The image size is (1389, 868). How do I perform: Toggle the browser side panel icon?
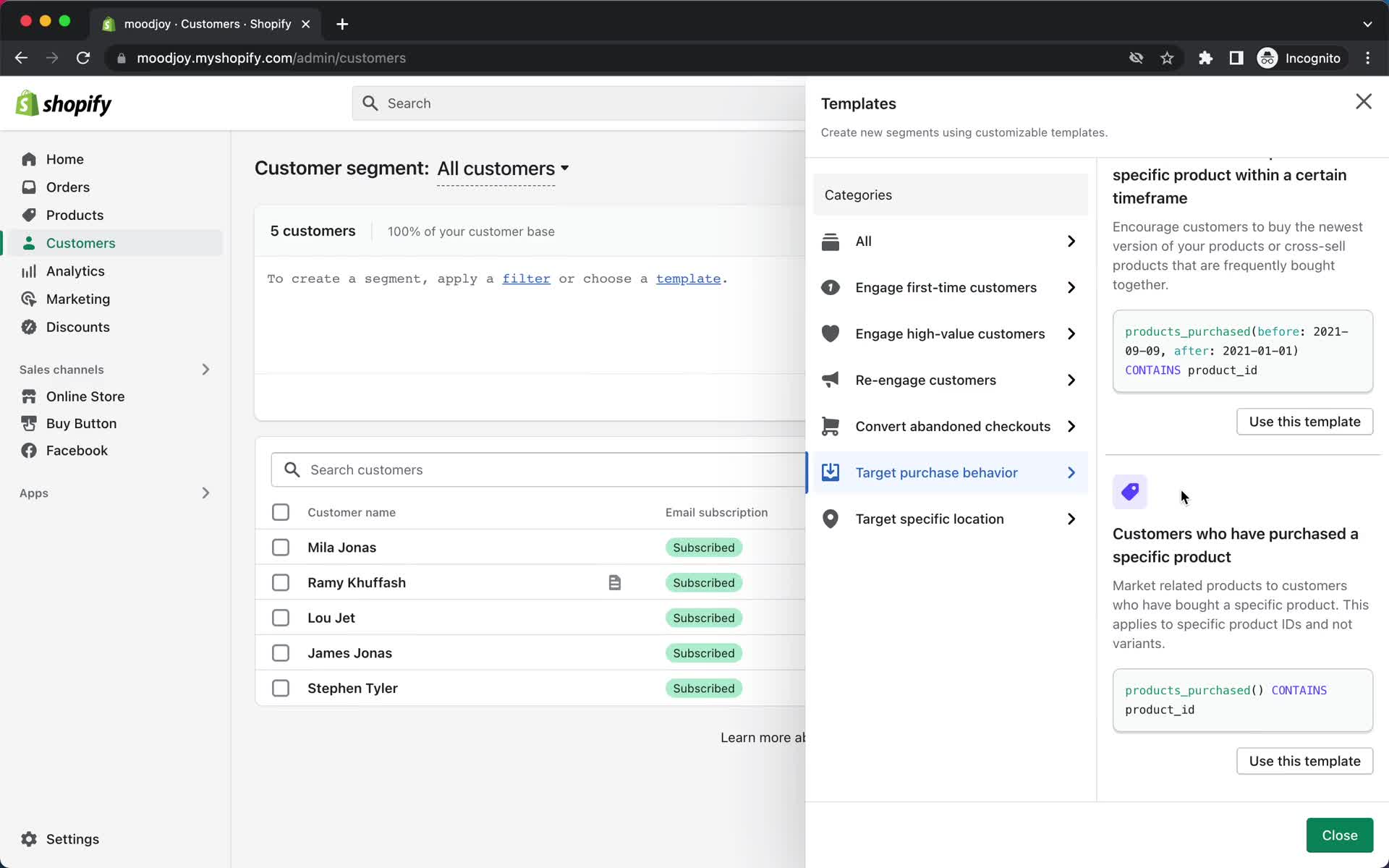(x=1236, y=58)
